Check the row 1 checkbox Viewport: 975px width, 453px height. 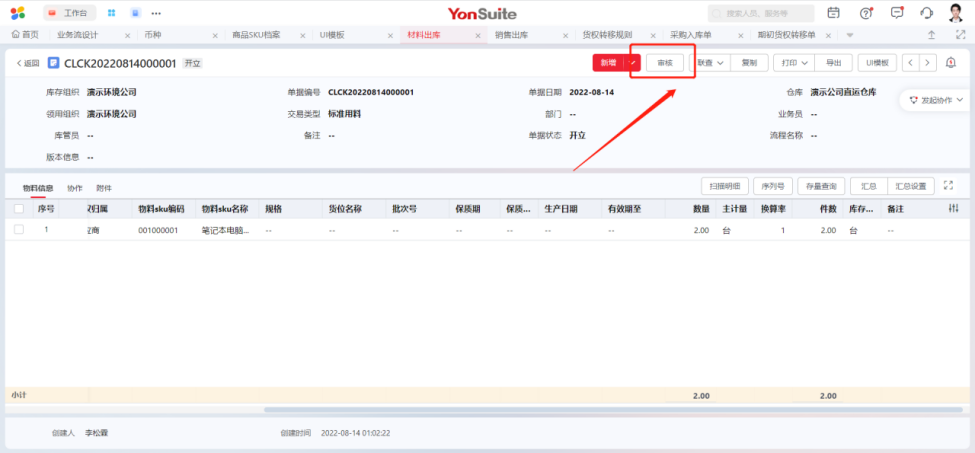[x=19, y=230]
